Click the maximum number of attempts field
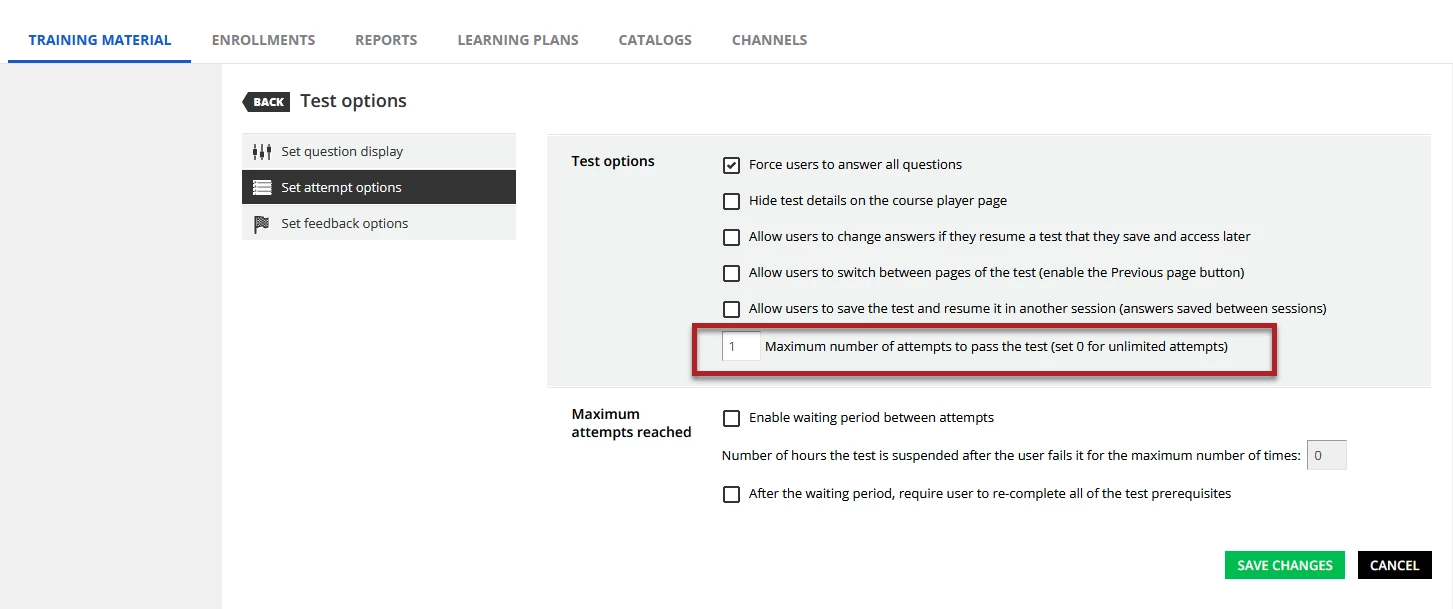The height and width of the screenshot is (609, 1453). click(741, 347)
